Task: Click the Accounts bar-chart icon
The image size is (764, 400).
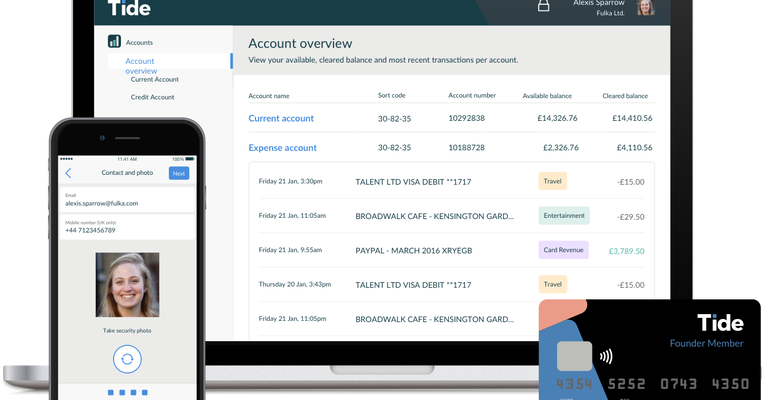Action: coord(114,41)
